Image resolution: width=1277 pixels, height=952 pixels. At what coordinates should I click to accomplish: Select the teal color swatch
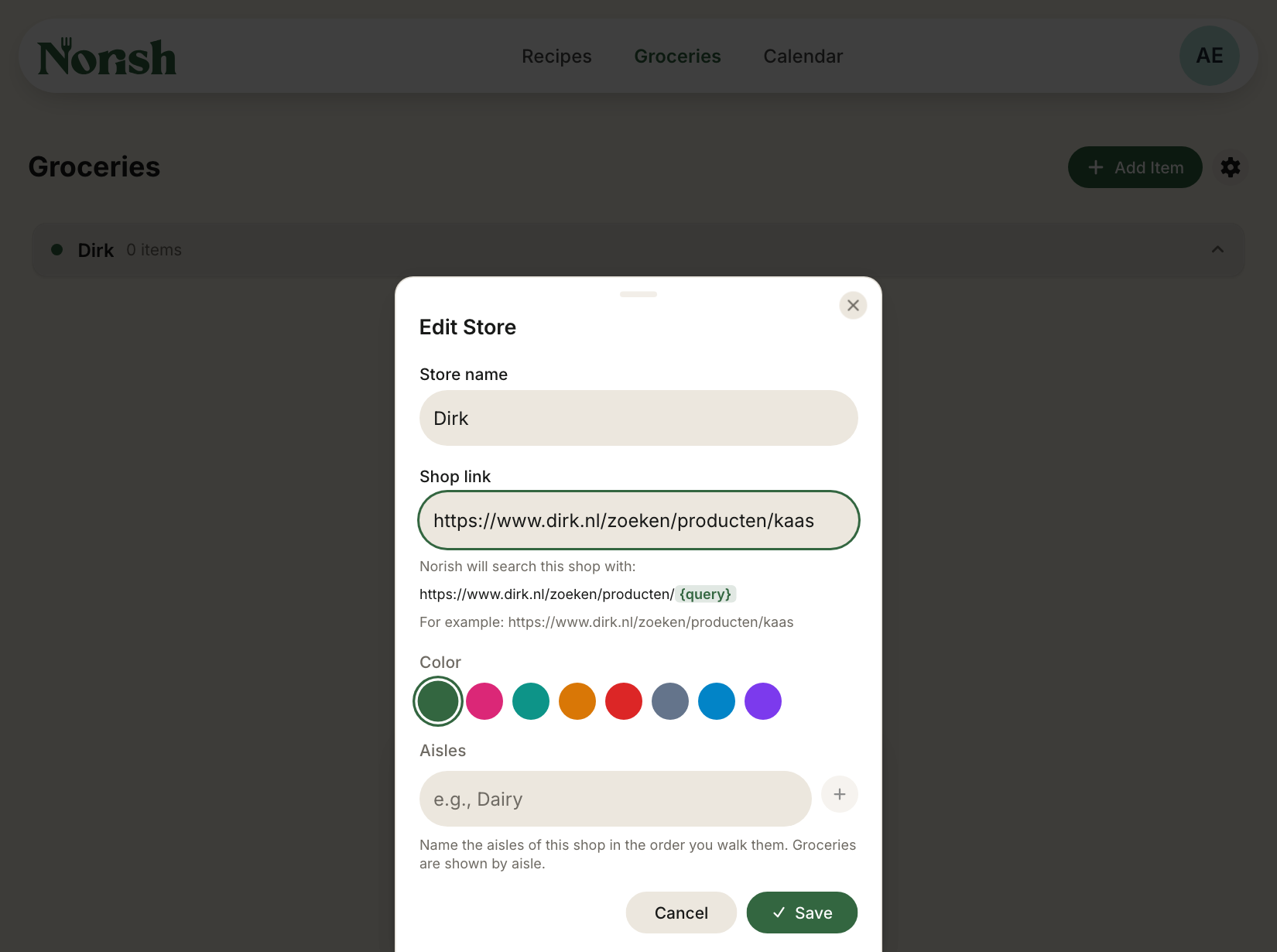click(x=531, y=701)
